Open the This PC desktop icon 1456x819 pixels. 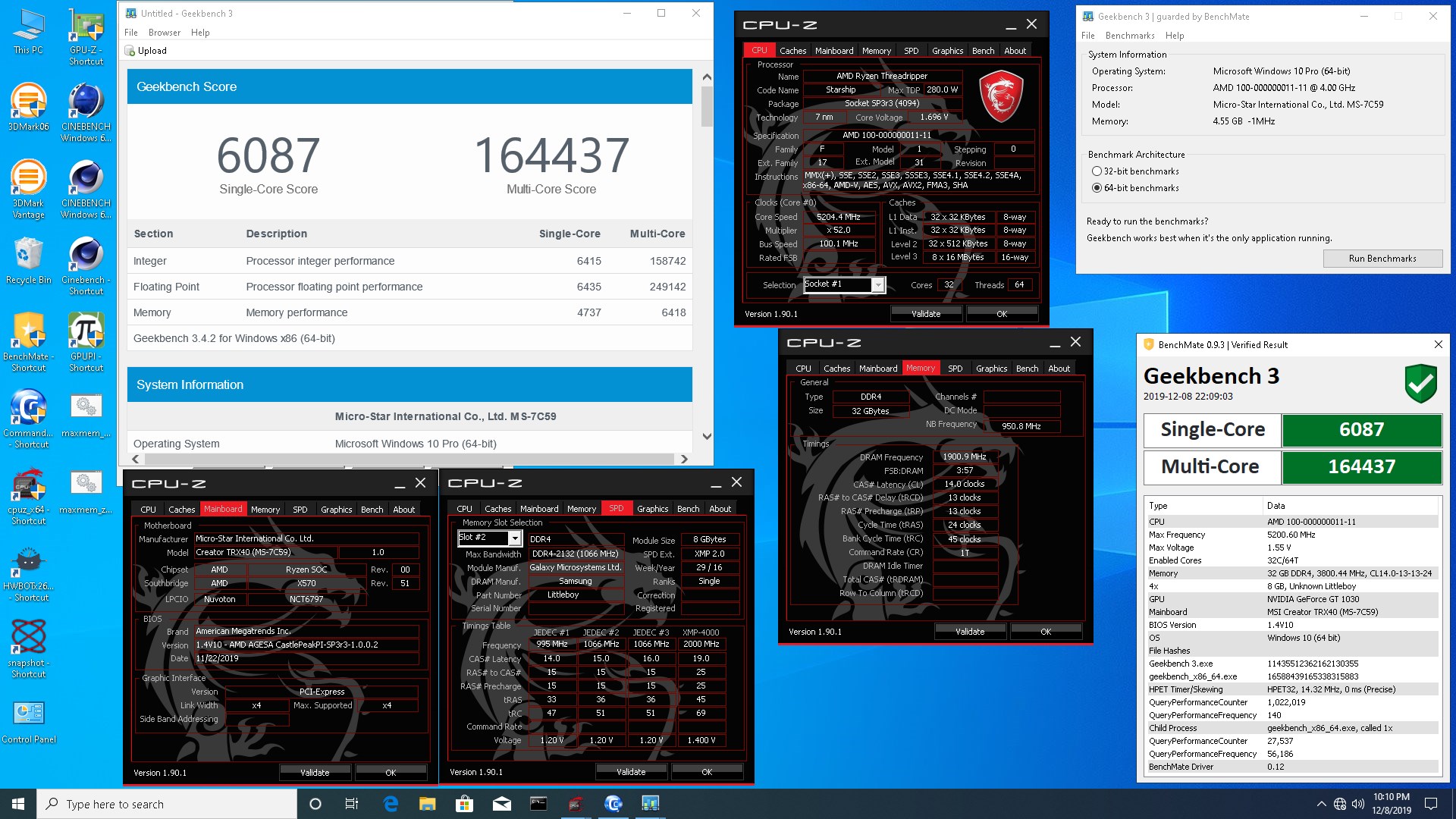pyautogui.click(x=28, y=32)
